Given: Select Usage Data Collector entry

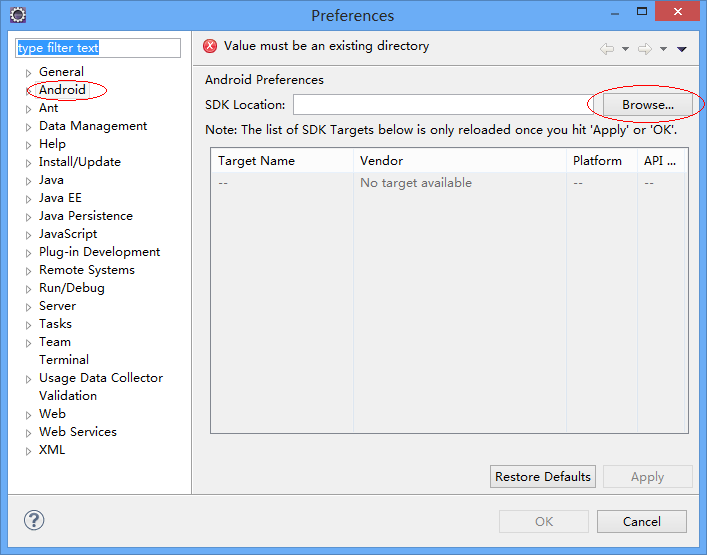Looking at the screenshot, I should pos(101,378).
